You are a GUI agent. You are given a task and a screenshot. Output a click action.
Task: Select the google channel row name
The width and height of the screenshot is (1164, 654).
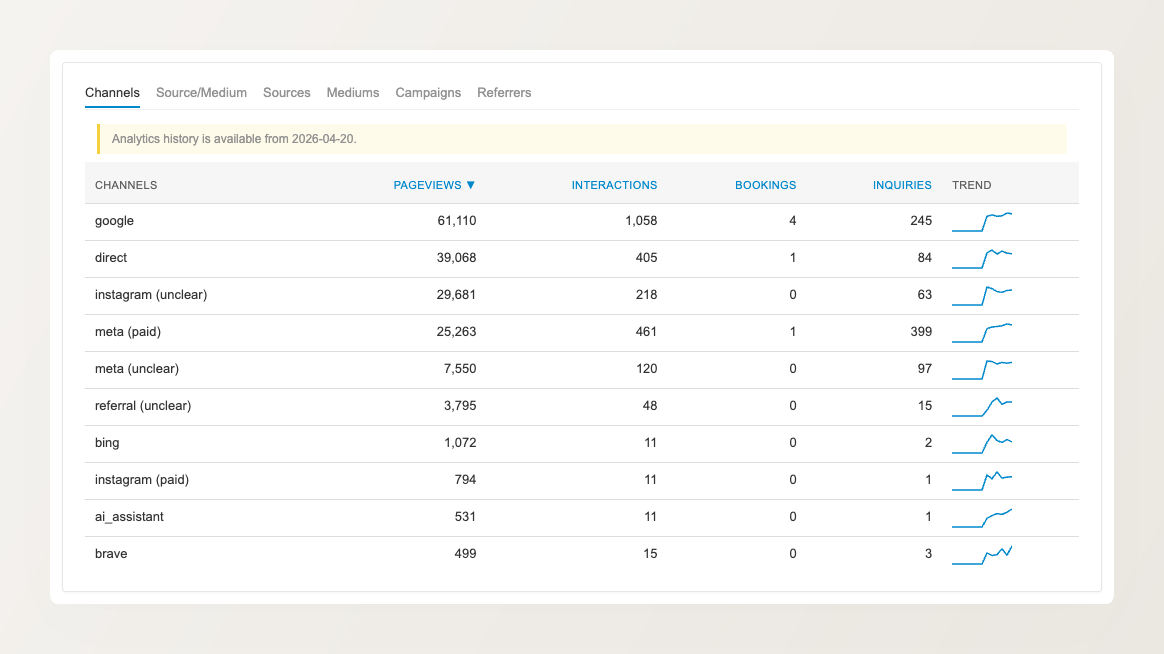pos(114,221)
